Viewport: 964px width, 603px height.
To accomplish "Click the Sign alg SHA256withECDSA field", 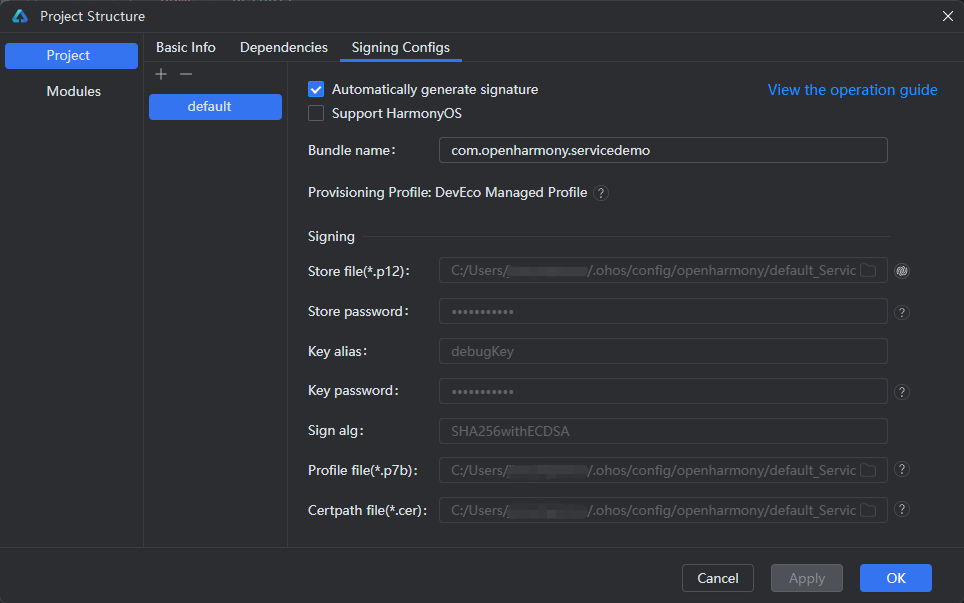I will [663, 431].
